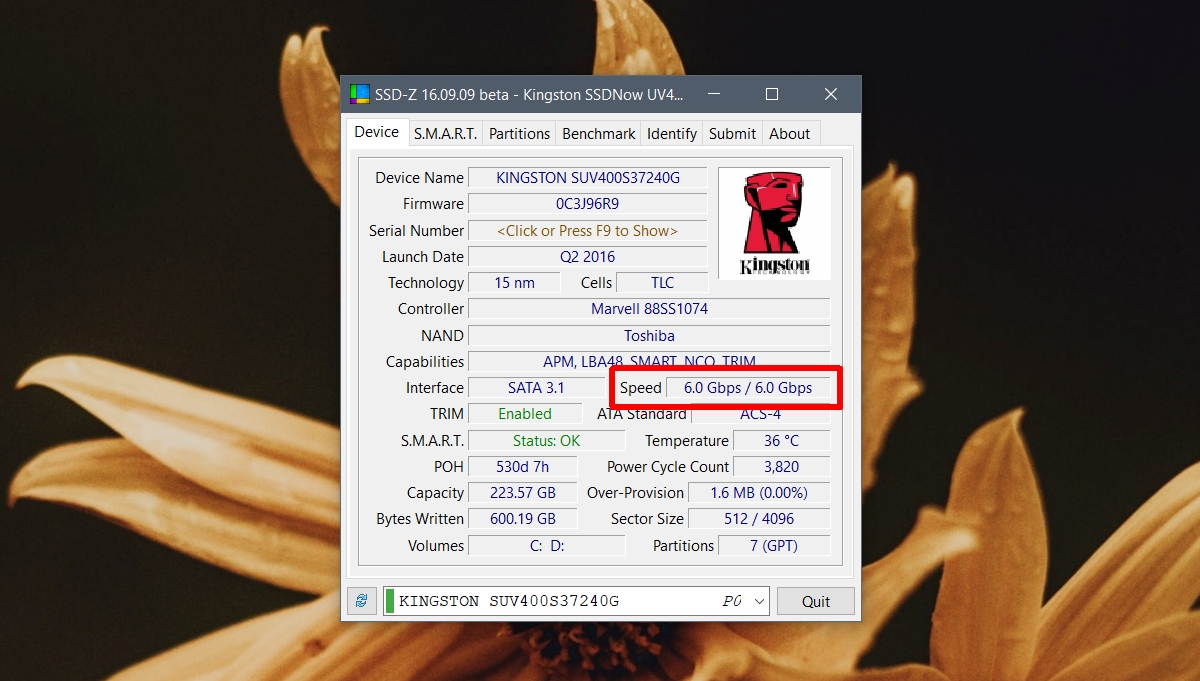1200x681 pixels.
Task: Reveal the serial number field
Action: 588,230
